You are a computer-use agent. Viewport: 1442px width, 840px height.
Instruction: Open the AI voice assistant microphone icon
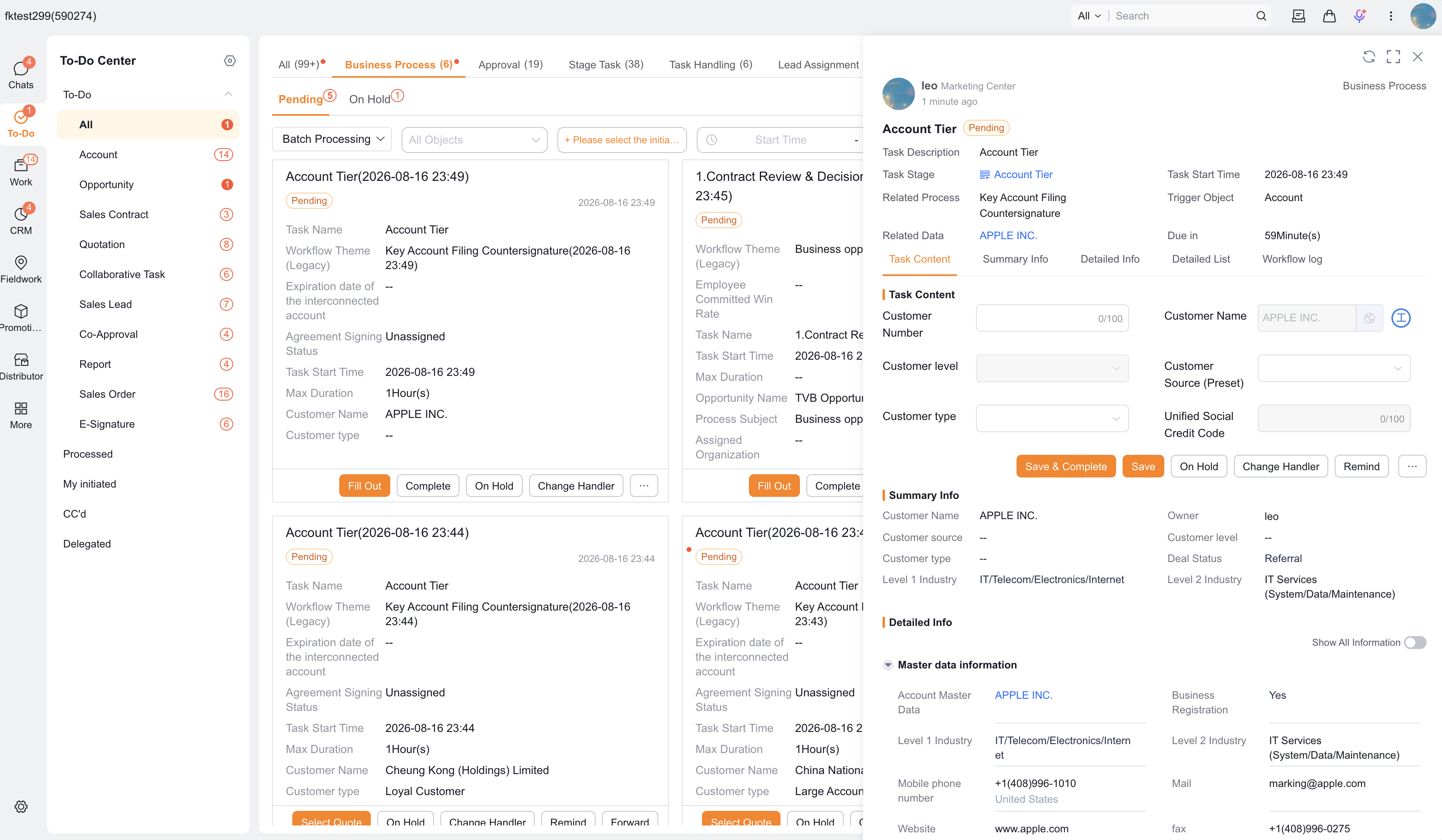pos(1359,16)
